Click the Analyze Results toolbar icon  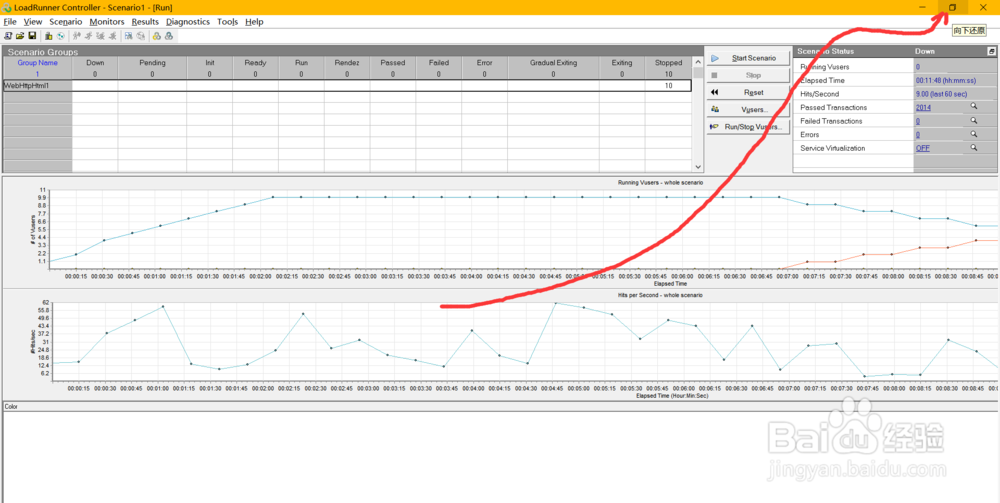point(129,36)
